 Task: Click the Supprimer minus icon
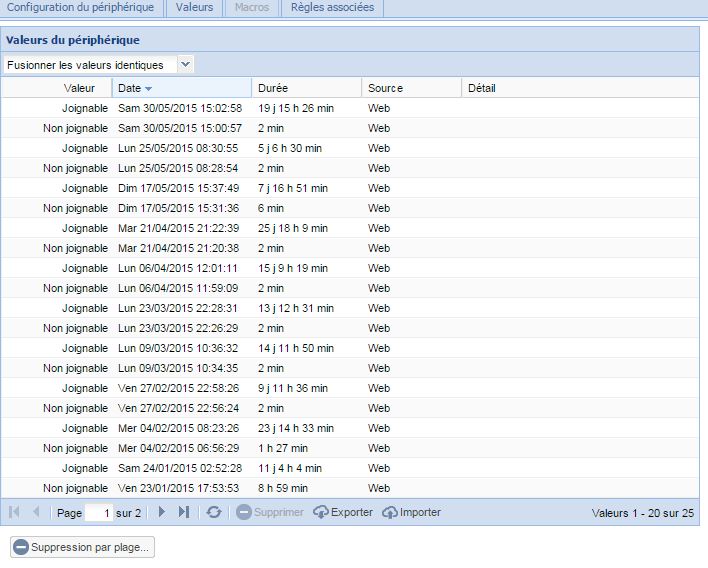[245, 512]
